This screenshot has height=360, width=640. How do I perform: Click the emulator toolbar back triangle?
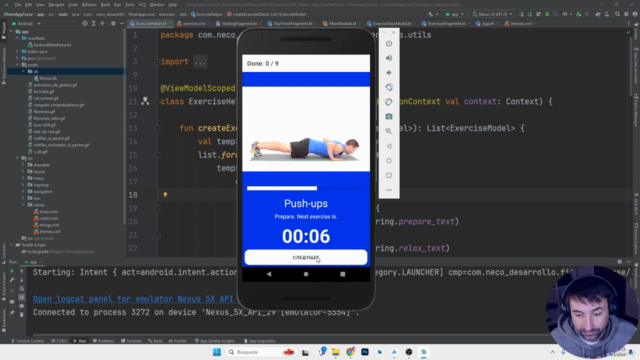(x=389, y=146)
